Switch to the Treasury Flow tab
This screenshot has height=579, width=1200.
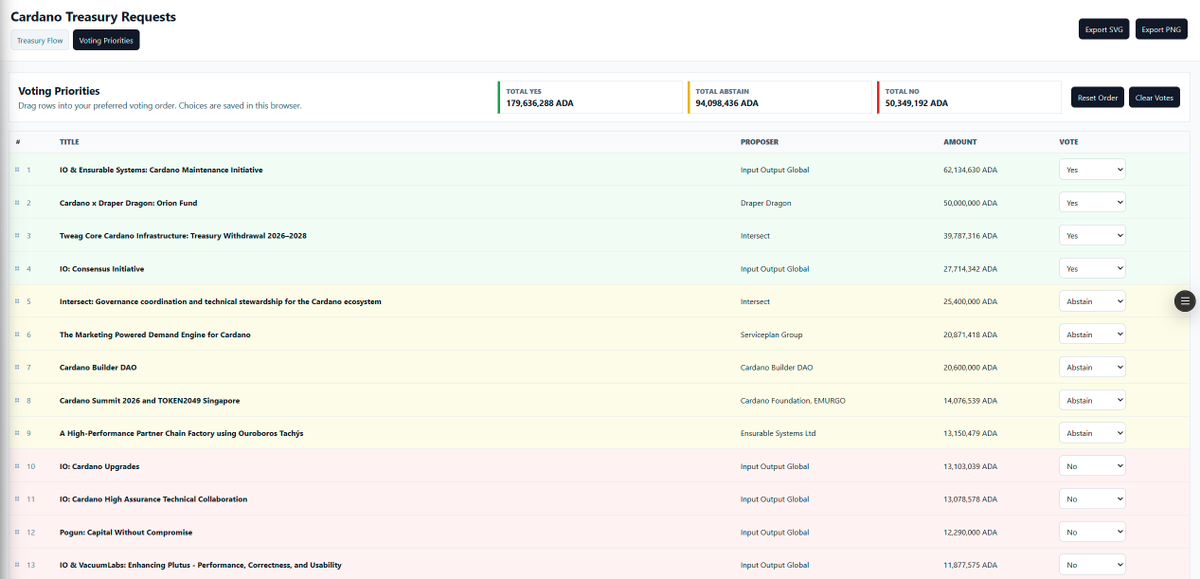click(40, 40)
